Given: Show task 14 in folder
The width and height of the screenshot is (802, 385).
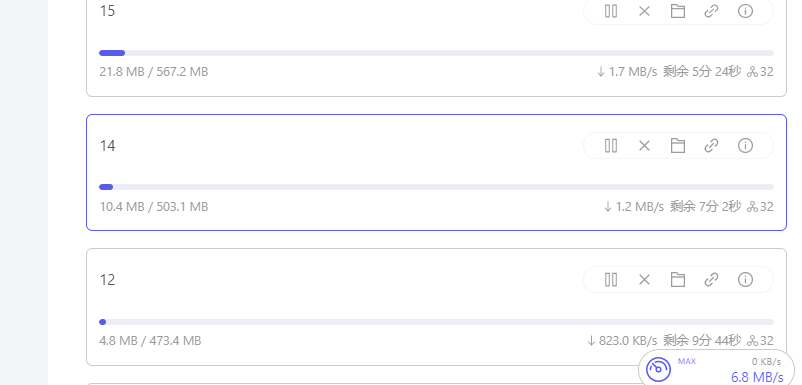Looking at the screenshot, I should click(x=678, y=146).
